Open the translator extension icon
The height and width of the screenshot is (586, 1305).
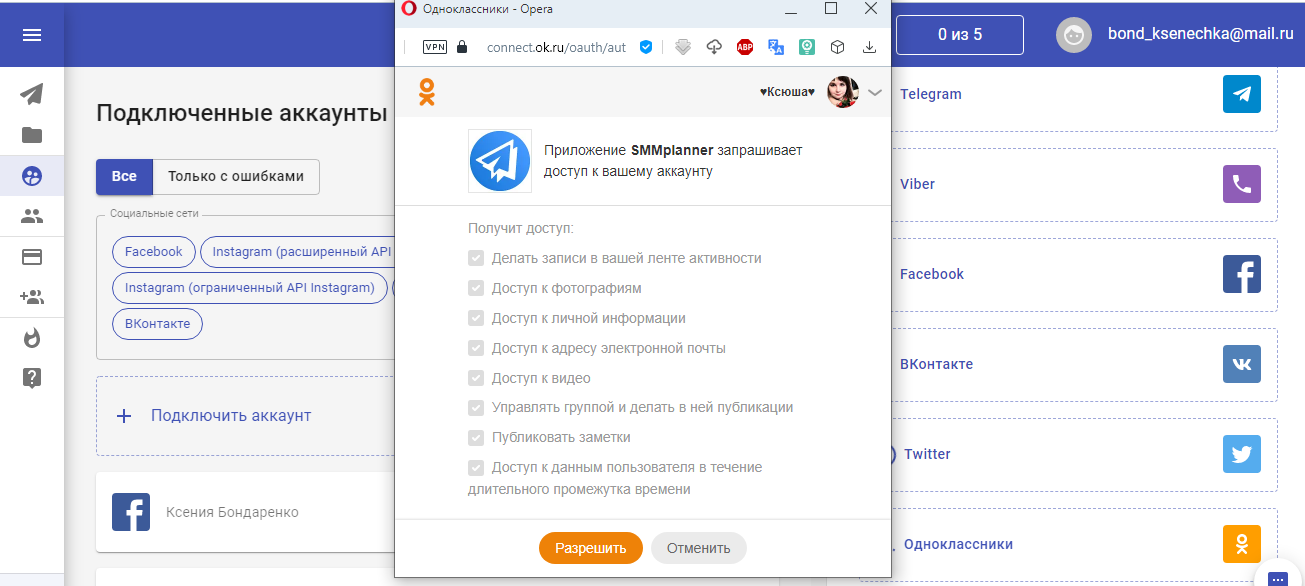tap(776, 46)
